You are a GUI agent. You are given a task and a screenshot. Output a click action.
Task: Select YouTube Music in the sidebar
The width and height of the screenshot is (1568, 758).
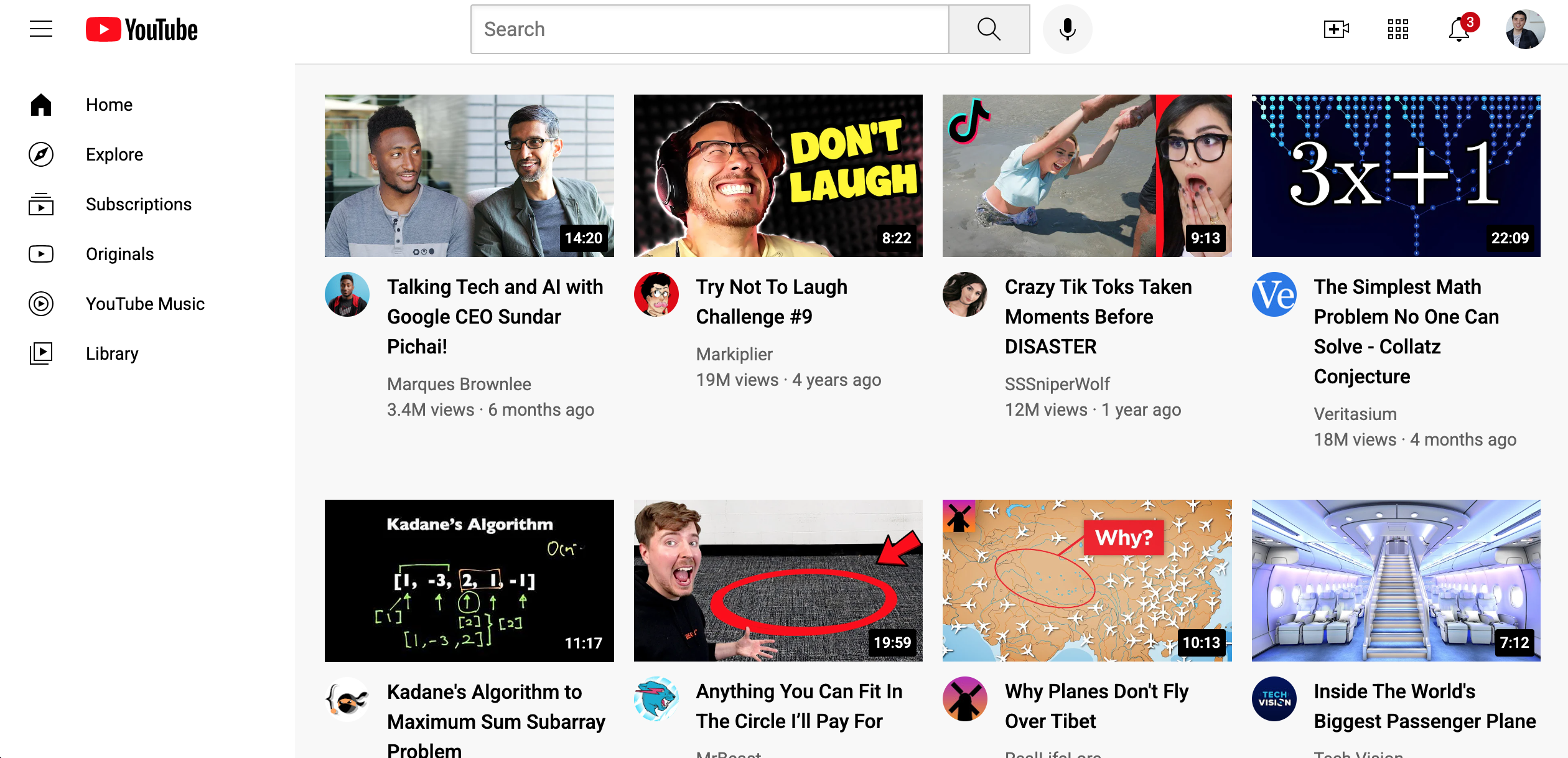coord(145,304)
